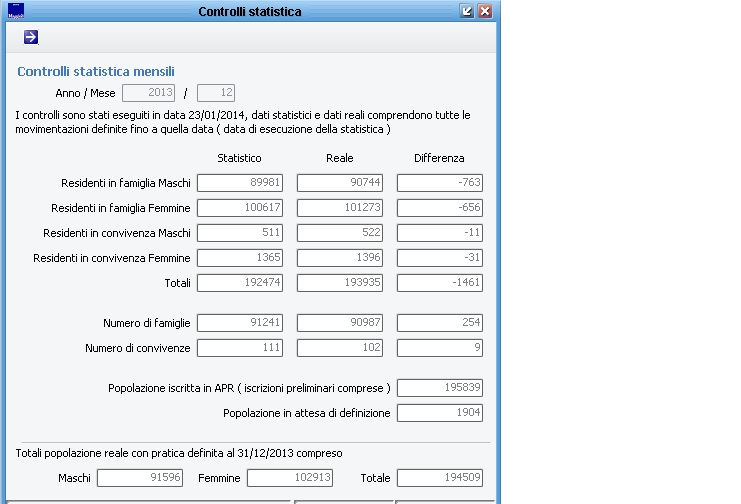Click Differenza field showing -656
This screenshot has height=504, width=741.
pyautogui.click(x=440, y=208)
